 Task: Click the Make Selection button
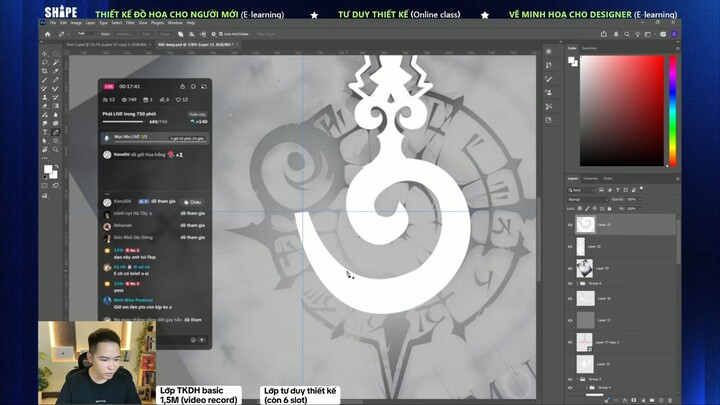tap(124, 34)
